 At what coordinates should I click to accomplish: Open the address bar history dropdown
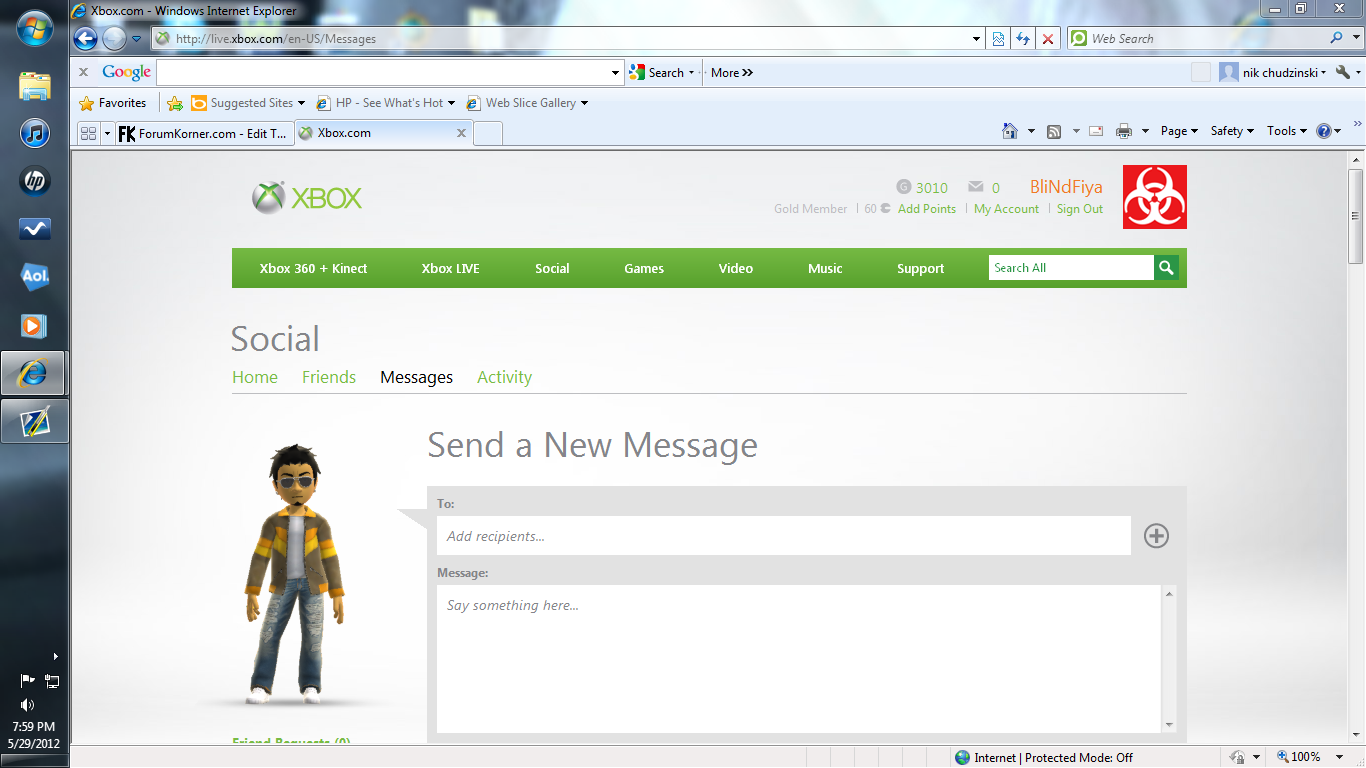click(x=977, y=39)
